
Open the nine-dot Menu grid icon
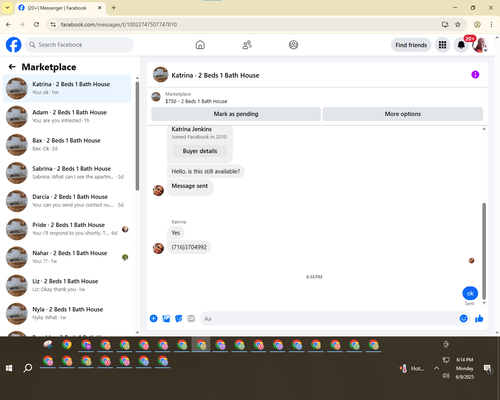442,45
